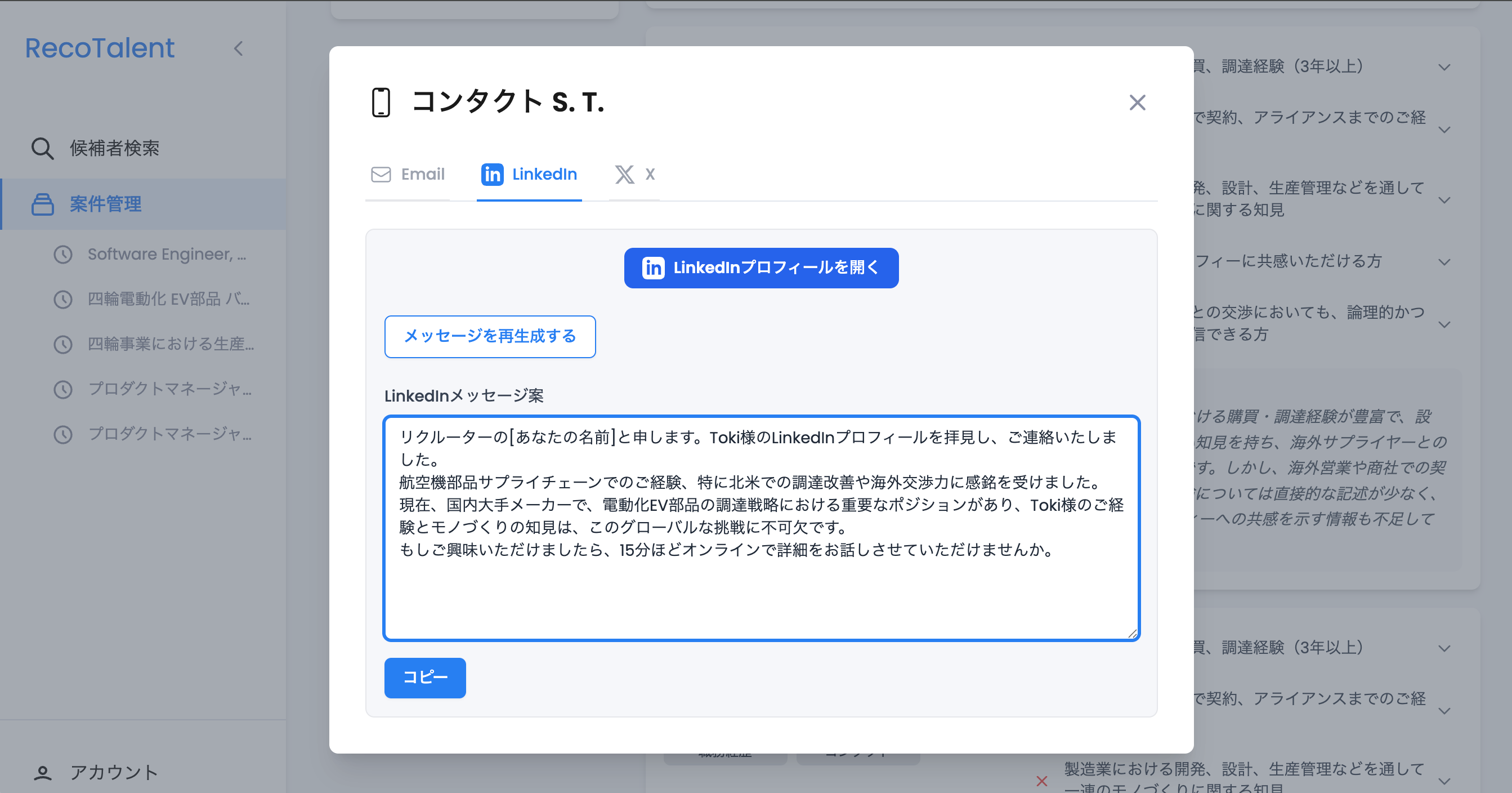
Task: Expand the 論理的かつ negotiation requirement row
Action: coord(1444,324)
